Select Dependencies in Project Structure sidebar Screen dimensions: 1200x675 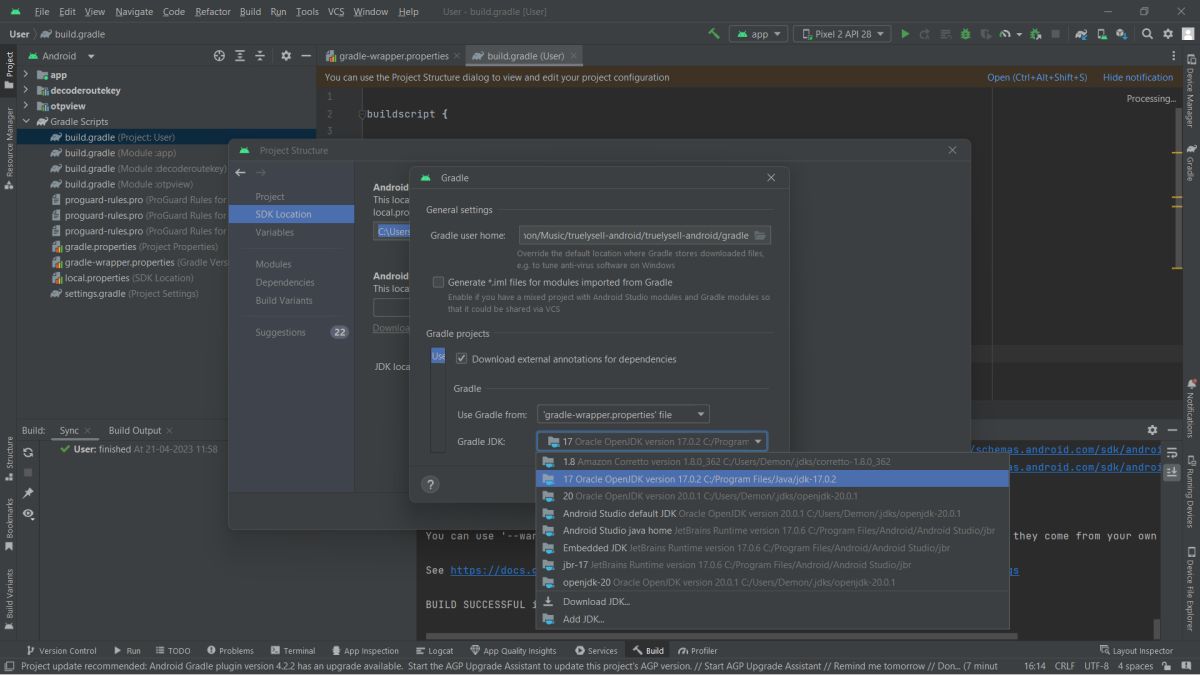click(285, 282)
